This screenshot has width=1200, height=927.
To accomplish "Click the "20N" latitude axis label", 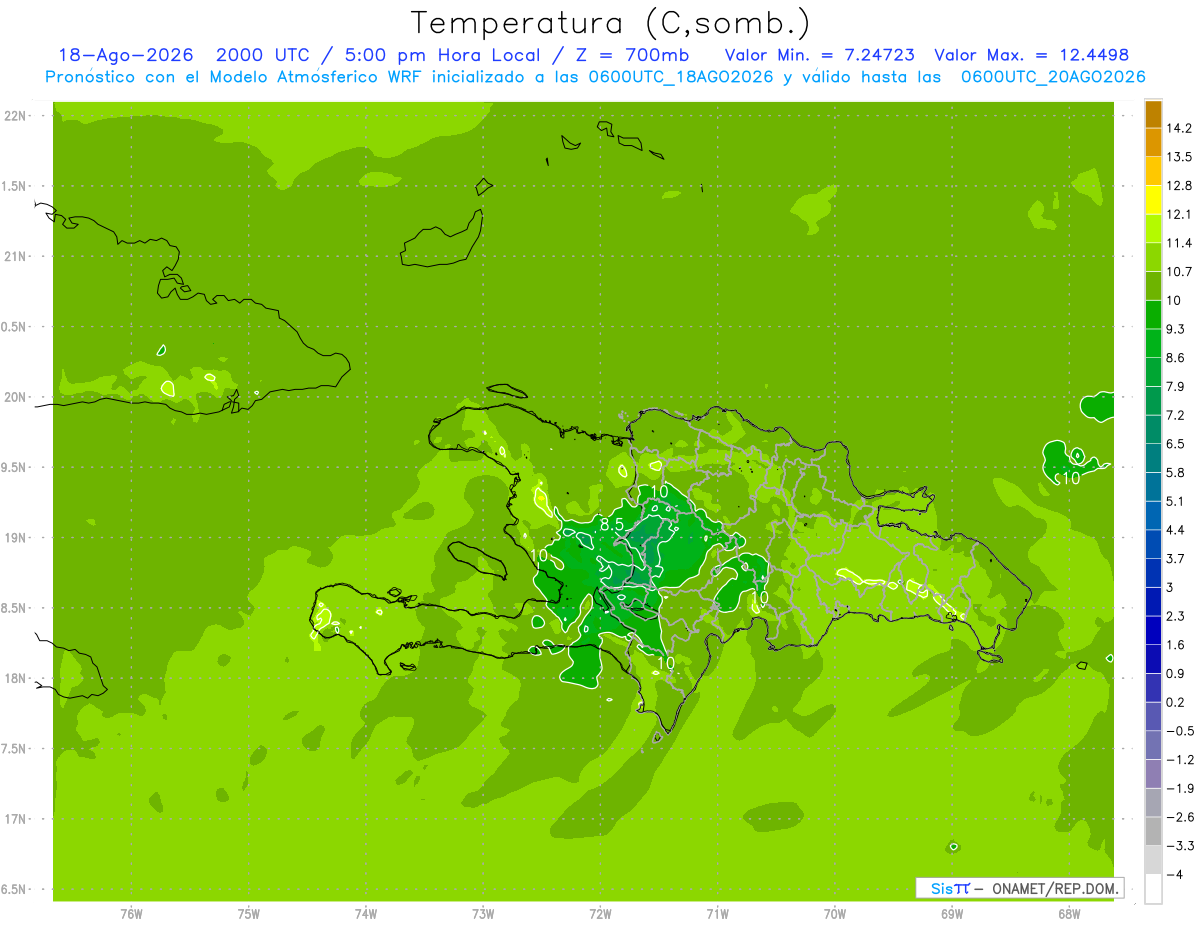I will point(16,398).
